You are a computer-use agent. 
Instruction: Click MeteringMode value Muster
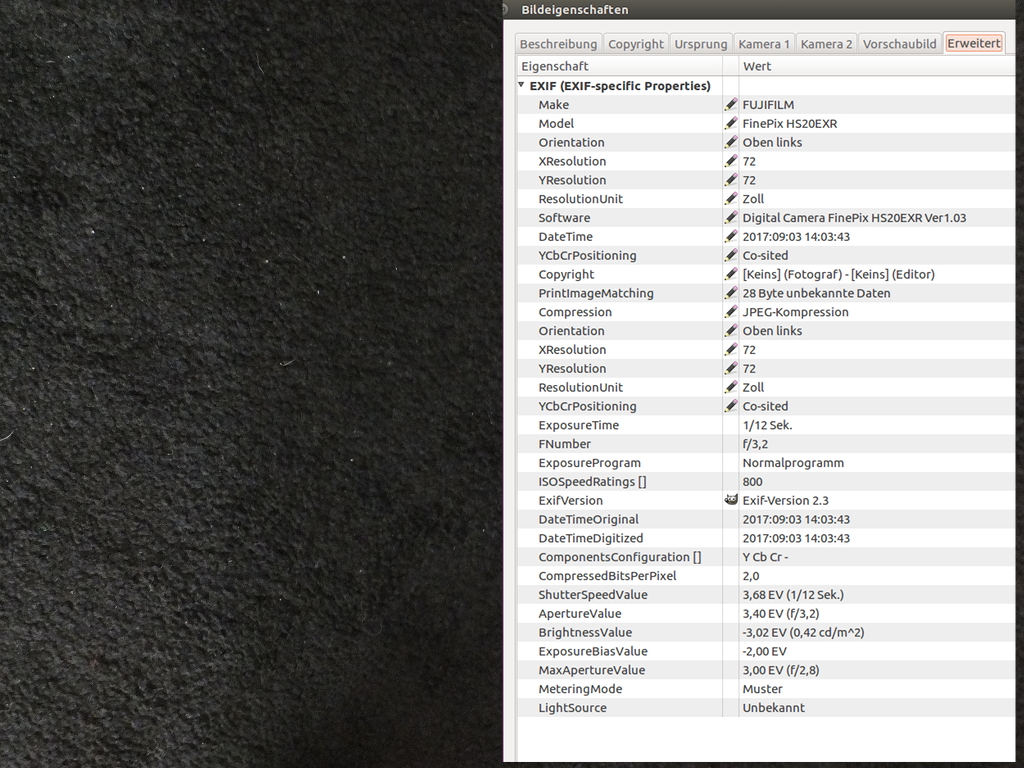(x=762, y=689)
